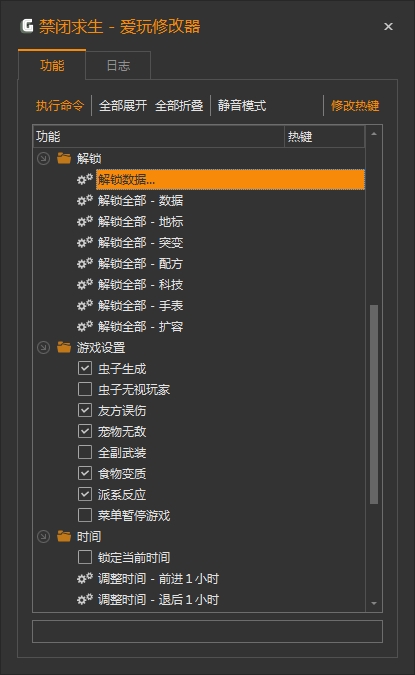Collapse the 游戏设置 group arrow
This screenshot has height=675, width=415.
click(x=43, y=347)
